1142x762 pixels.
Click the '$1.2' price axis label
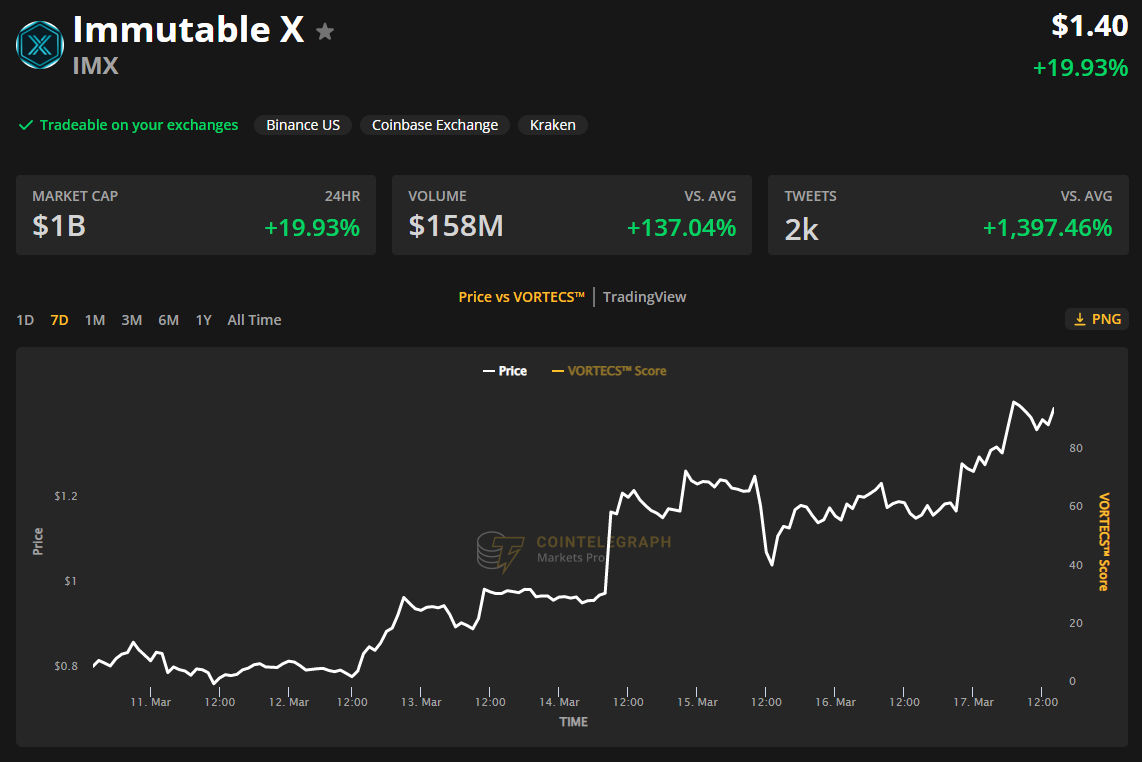[66, 496]
